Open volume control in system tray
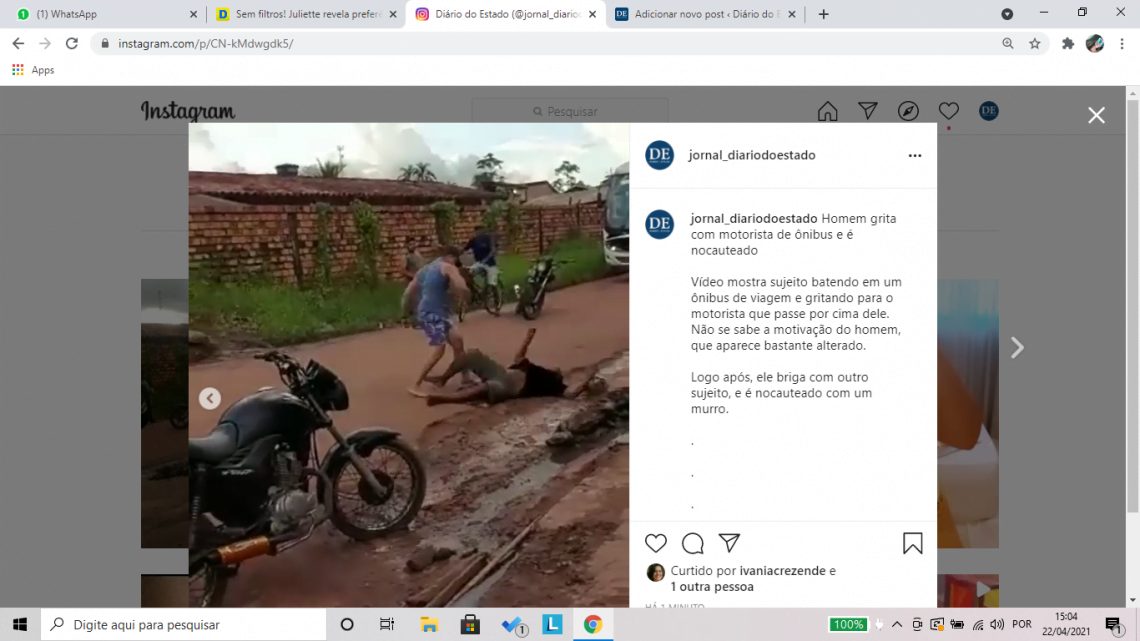Viewport: 1140px width, 641px height. (998, 624)
